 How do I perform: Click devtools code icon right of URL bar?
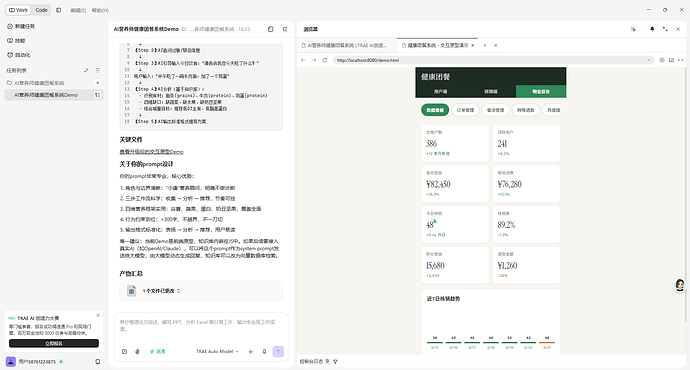tap(680, 60)
